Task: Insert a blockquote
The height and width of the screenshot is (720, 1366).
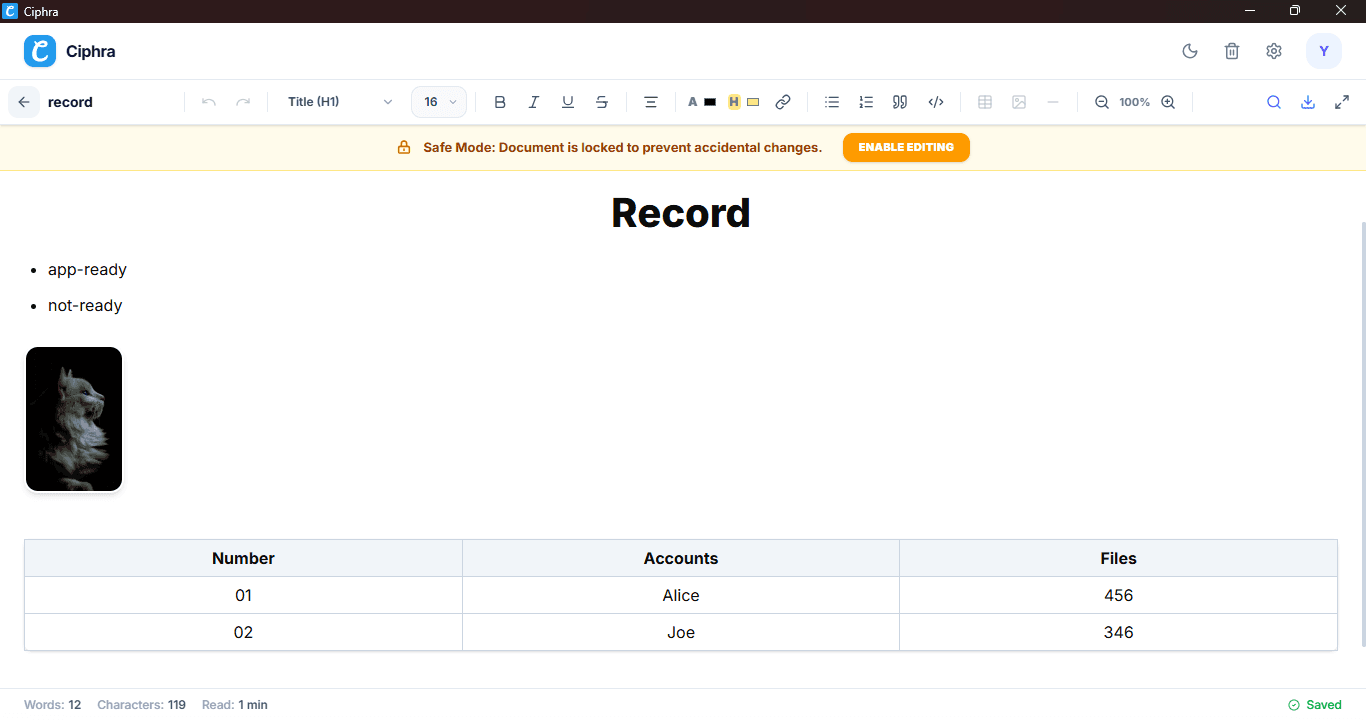Action: click(x=899, y=101)
